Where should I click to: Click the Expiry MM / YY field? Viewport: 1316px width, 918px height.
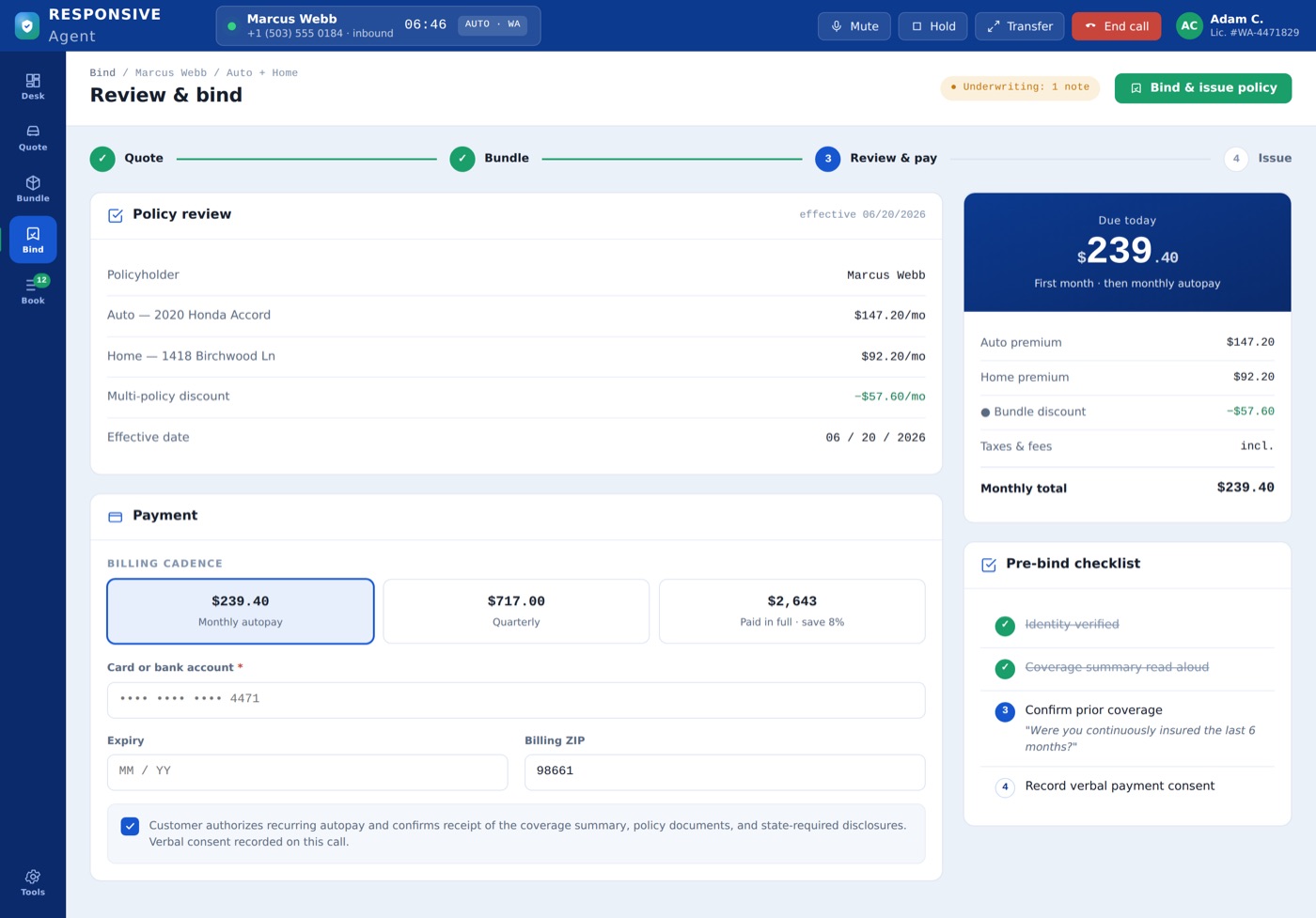point(307,772)
